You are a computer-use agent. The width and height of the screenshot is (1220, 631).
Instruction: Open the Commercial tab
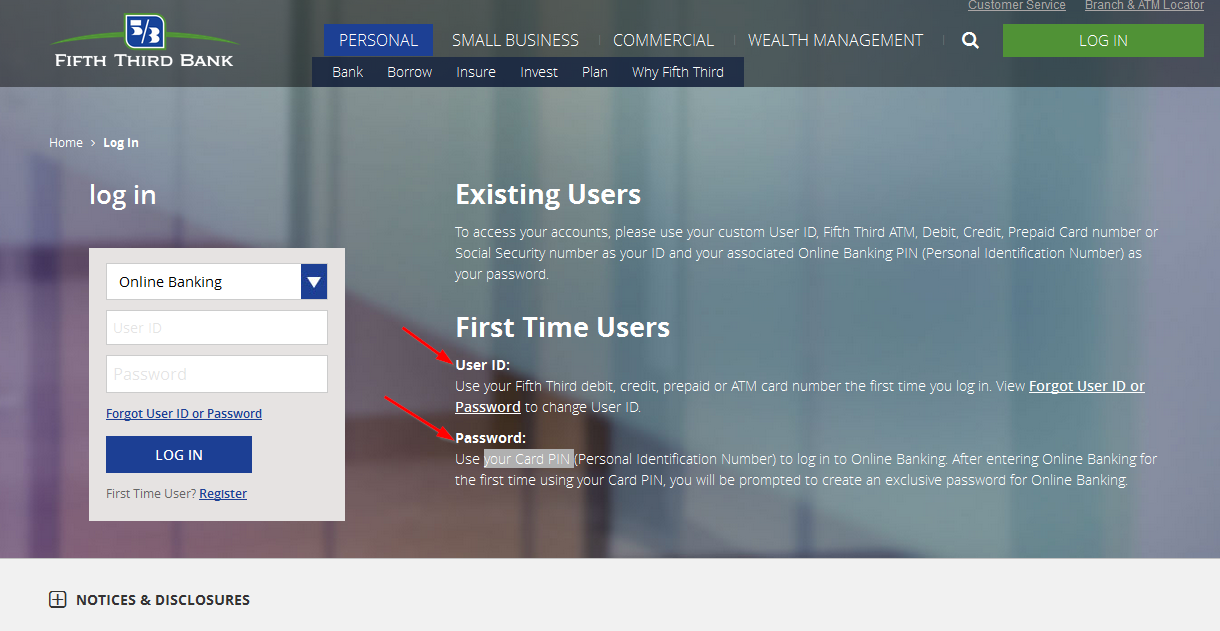click(x=663, y=41)
